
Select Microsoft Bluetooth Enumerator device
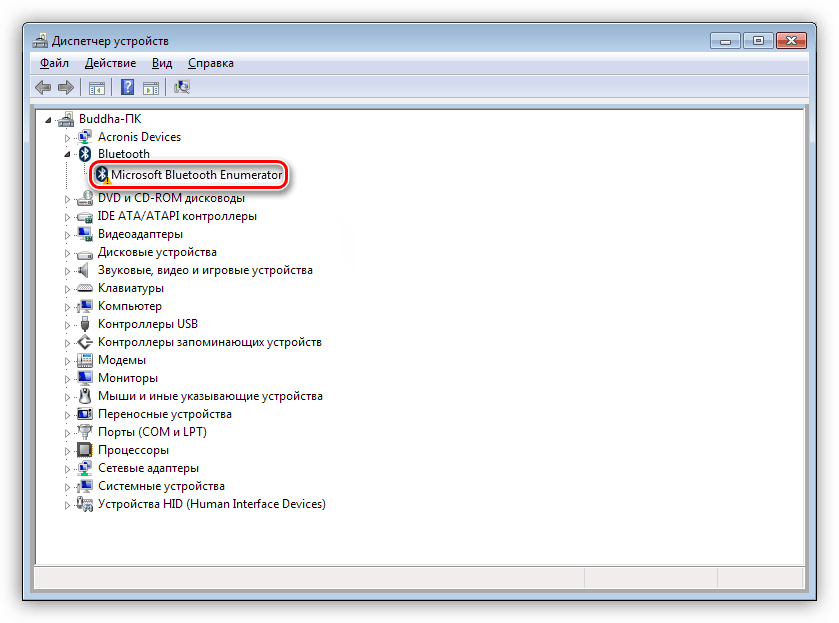tap(196, 175)
